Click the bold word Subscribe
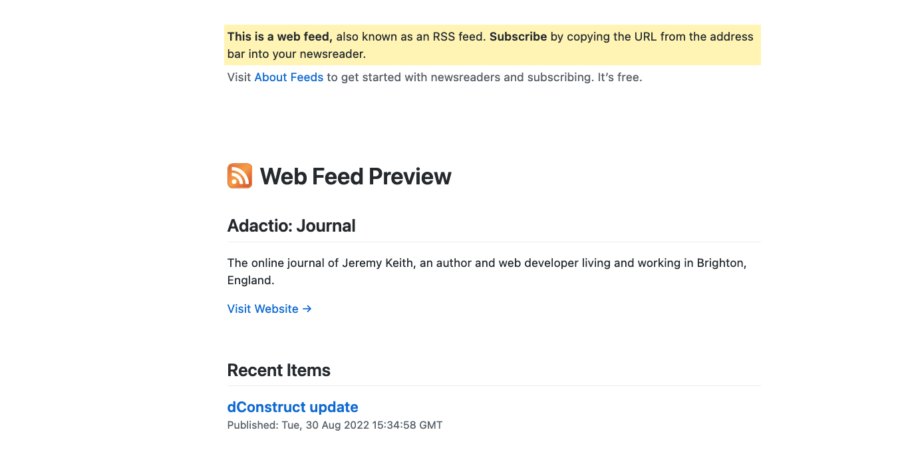The width and height of the screenshot is (900, 456). pyautogui.click(x=518, y=37)
